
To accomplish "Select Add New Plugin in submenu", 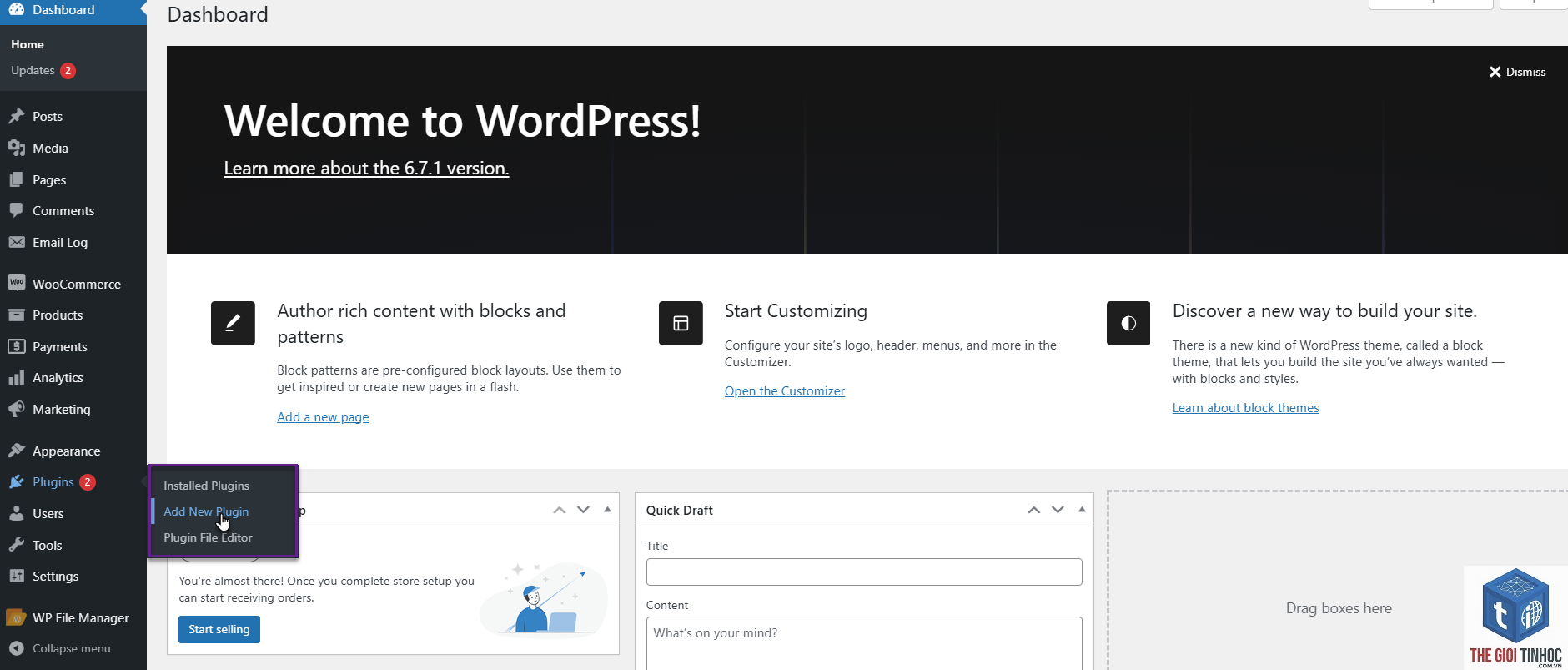I will [206, 511].
